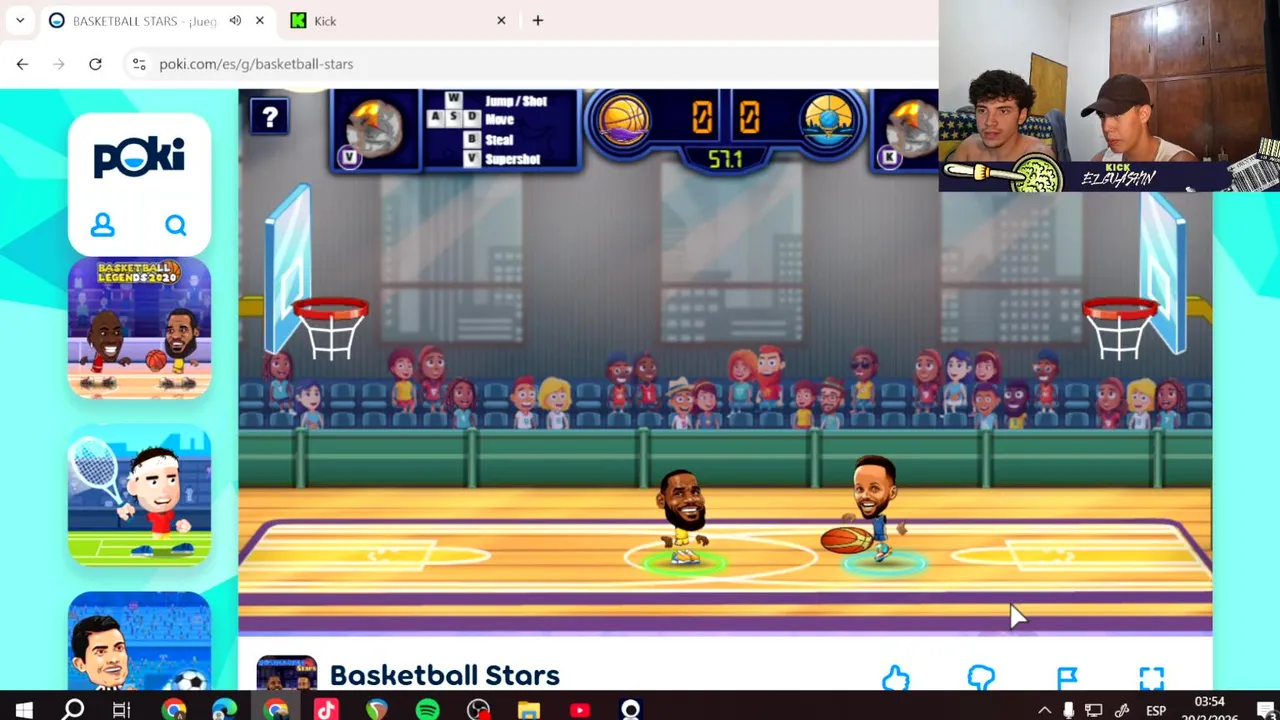Click the Supershot control label
1280x720 pixels.
point(512,159)
